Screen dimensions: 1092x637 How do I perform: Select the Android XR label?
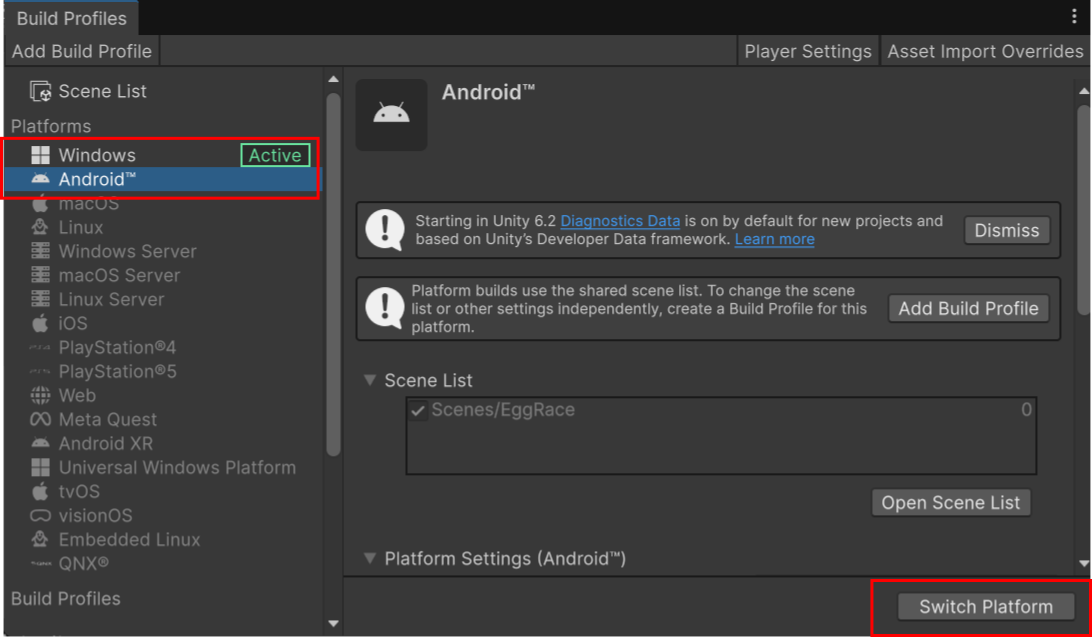tap(106, 443)
